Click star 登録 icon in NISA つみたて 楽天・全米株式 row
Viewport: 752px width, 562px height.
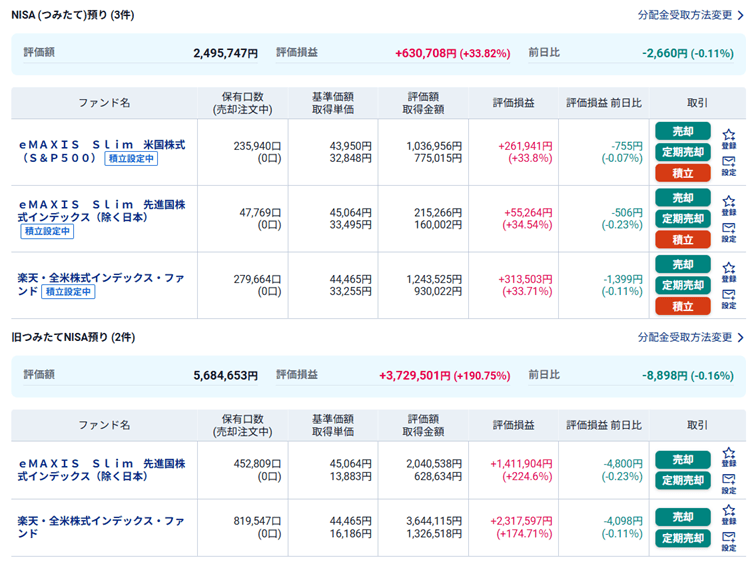click(x=728, y=273)
